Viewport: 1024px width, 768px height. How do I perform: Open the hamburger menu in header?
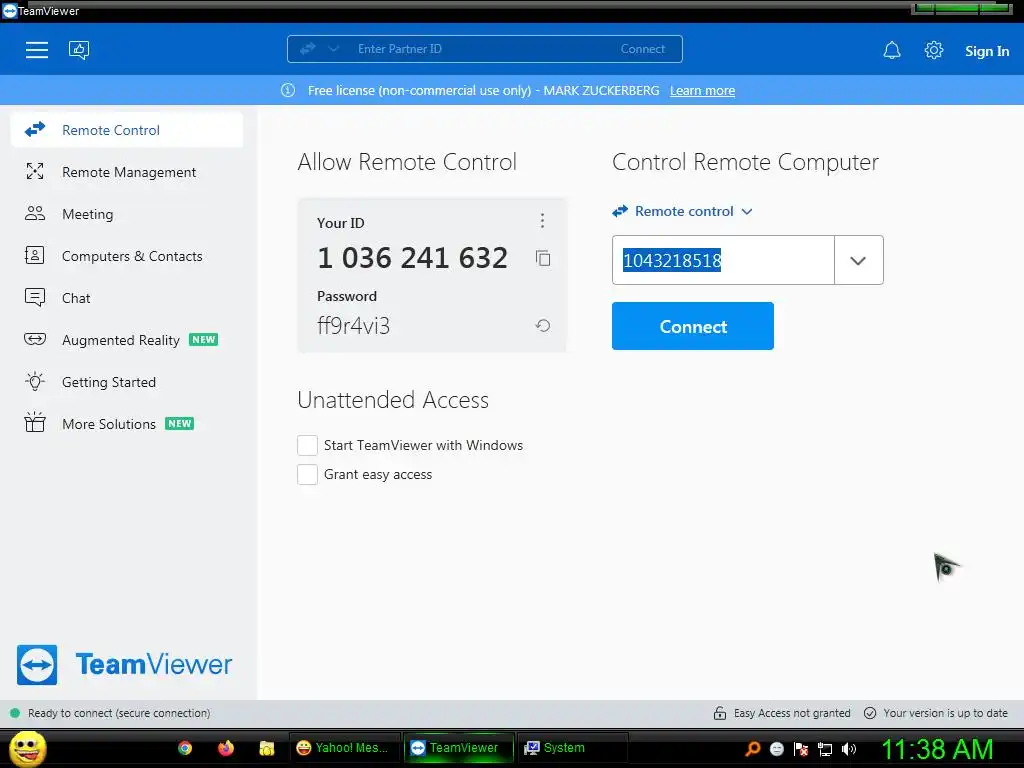pyautogui.click(x=37, y=50)
